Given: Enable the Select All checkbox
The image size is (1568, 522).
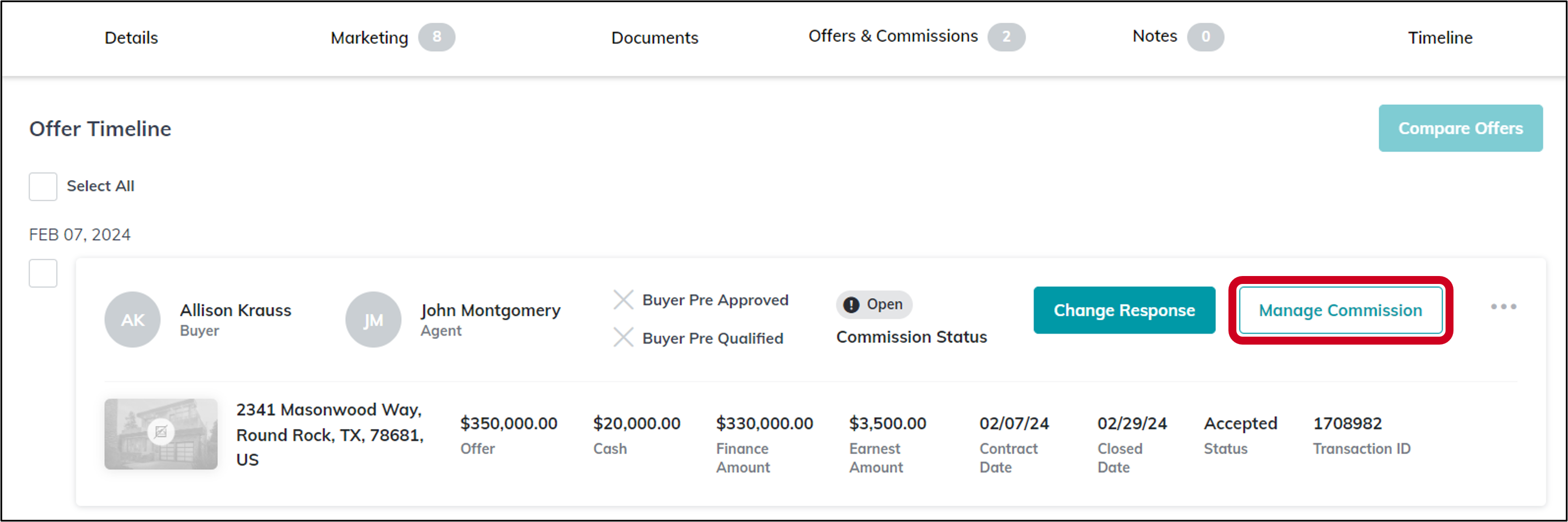Looking at the screenshot, I should tap(43, 186).
